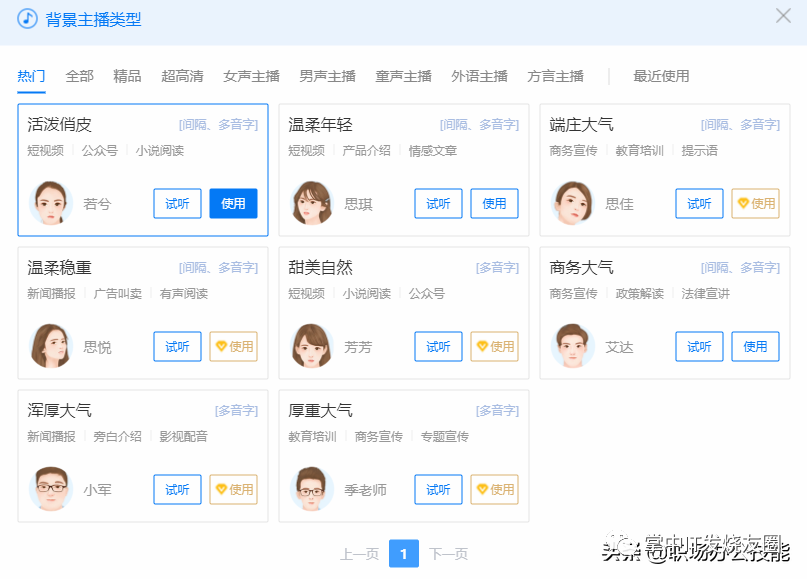This screenshot has width=807, height=579.
Task: Open the 精品 tab
Action: (127, 76)
